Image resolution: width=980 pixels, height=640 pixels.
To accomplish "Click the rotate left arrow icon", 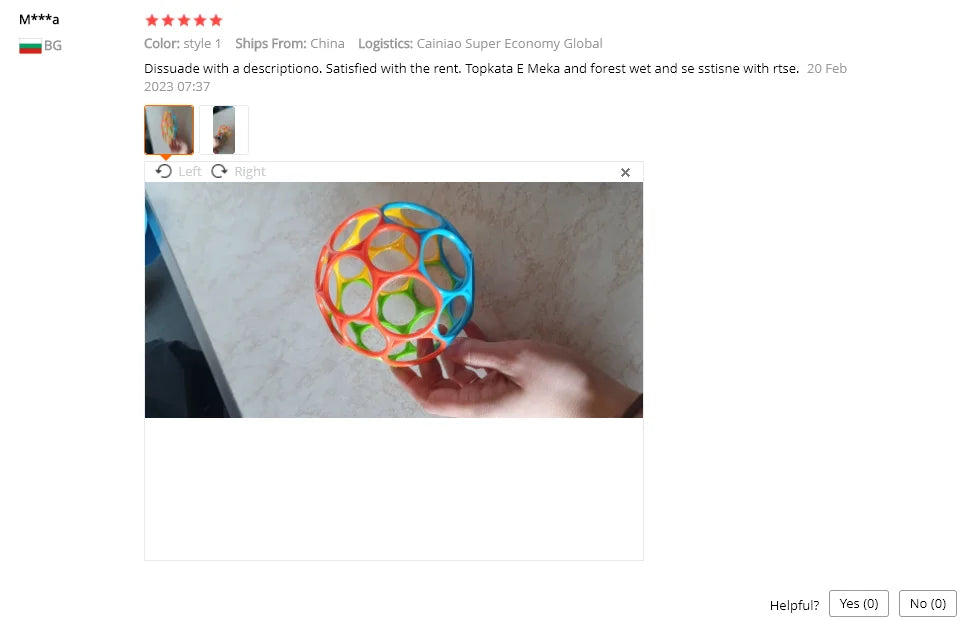I will tap(164, 171).
